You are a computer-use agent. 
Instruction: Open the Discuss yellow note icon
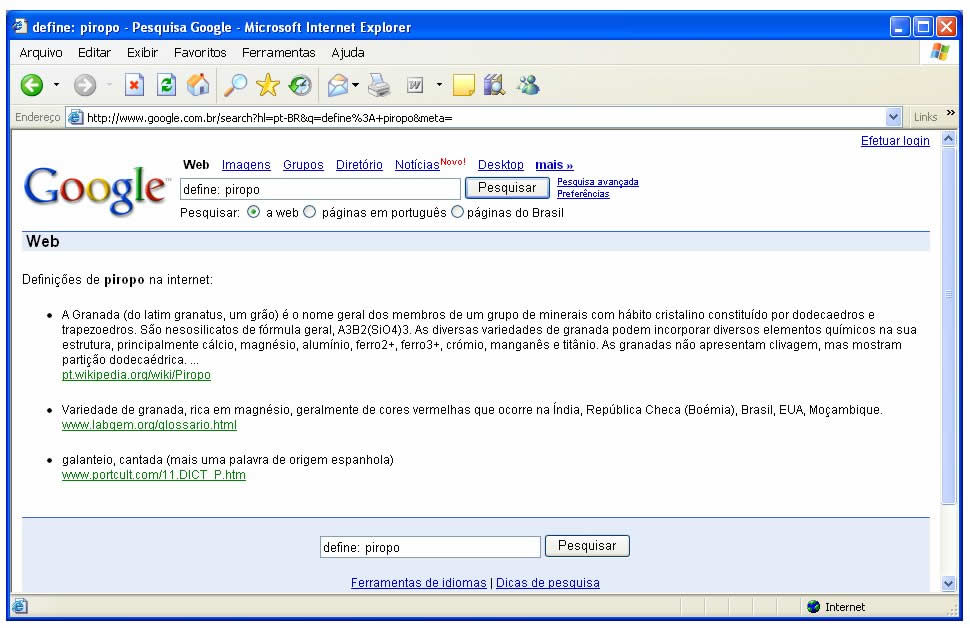pyautogui.click(x=463, y=85)
